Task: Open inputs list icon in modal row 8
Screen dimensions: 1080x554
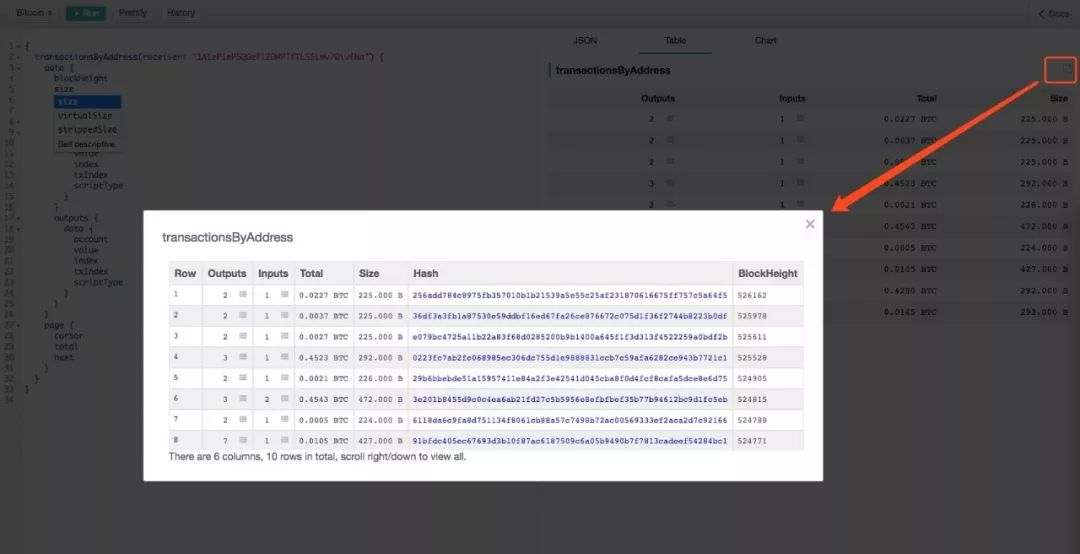Action: point(284,440)
